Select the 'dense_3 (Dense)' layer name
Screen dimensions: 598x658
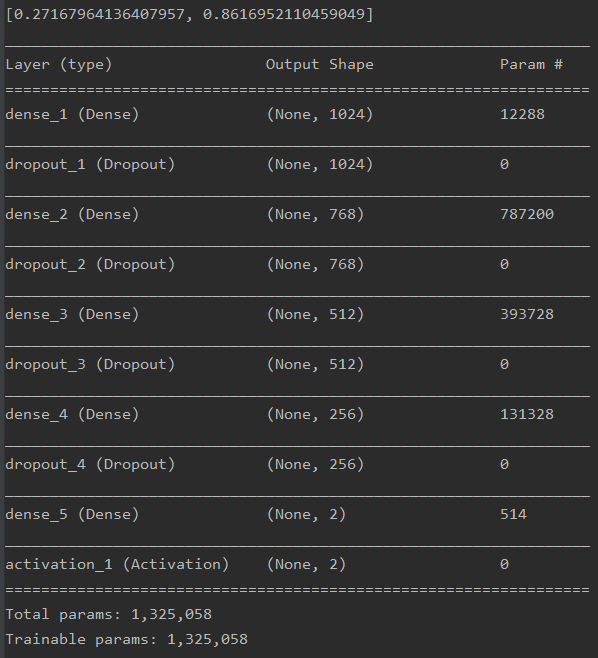(x=72, y=314)
